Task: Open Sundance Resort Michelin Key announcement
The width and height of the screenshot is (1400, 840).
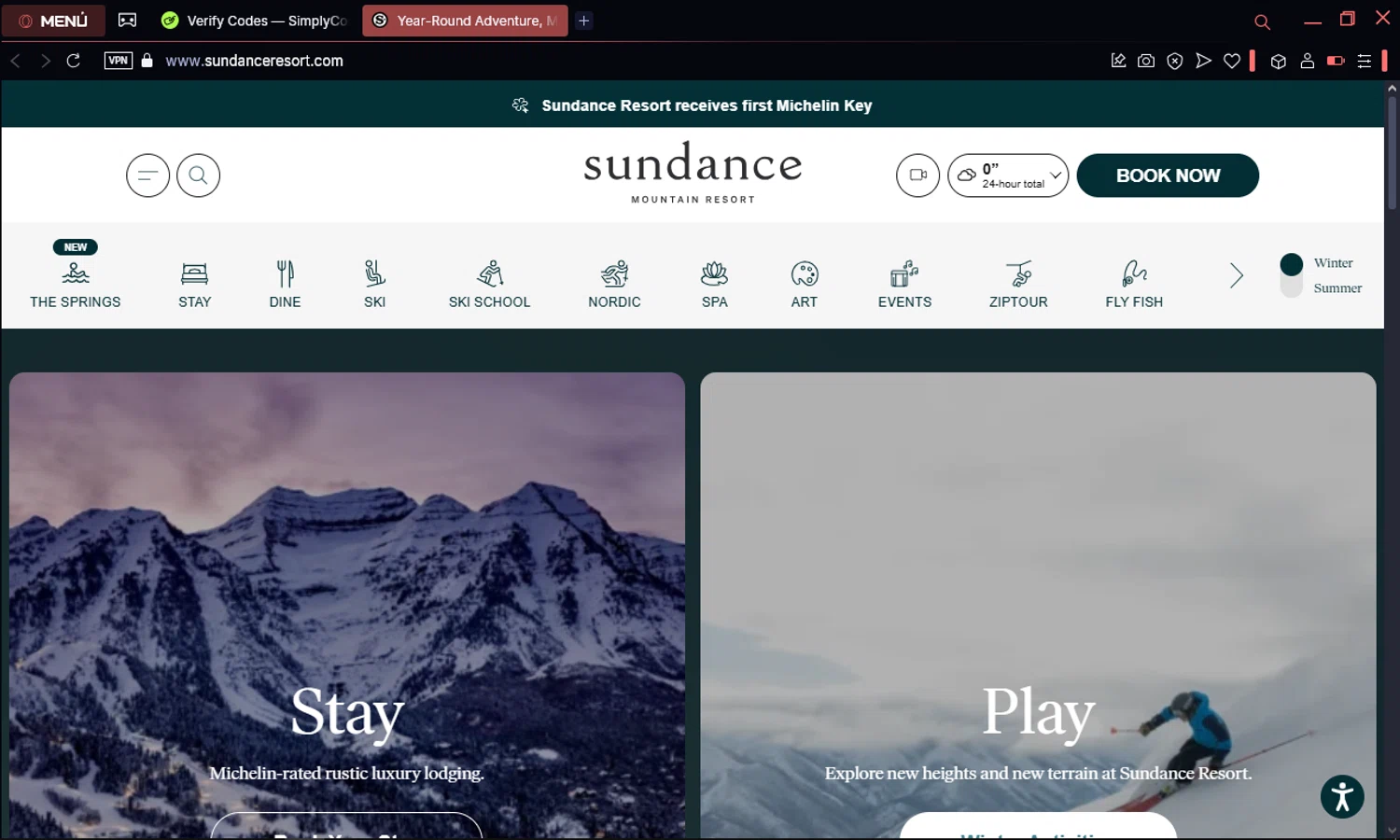Action: pos(693,105)
